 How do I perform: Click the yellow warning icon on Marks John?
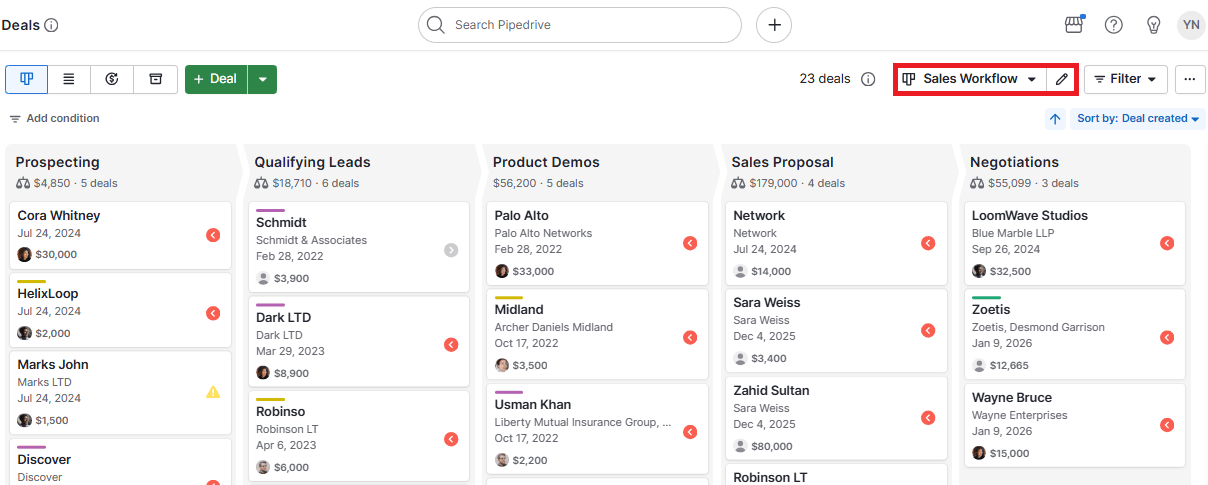(213, 392)
